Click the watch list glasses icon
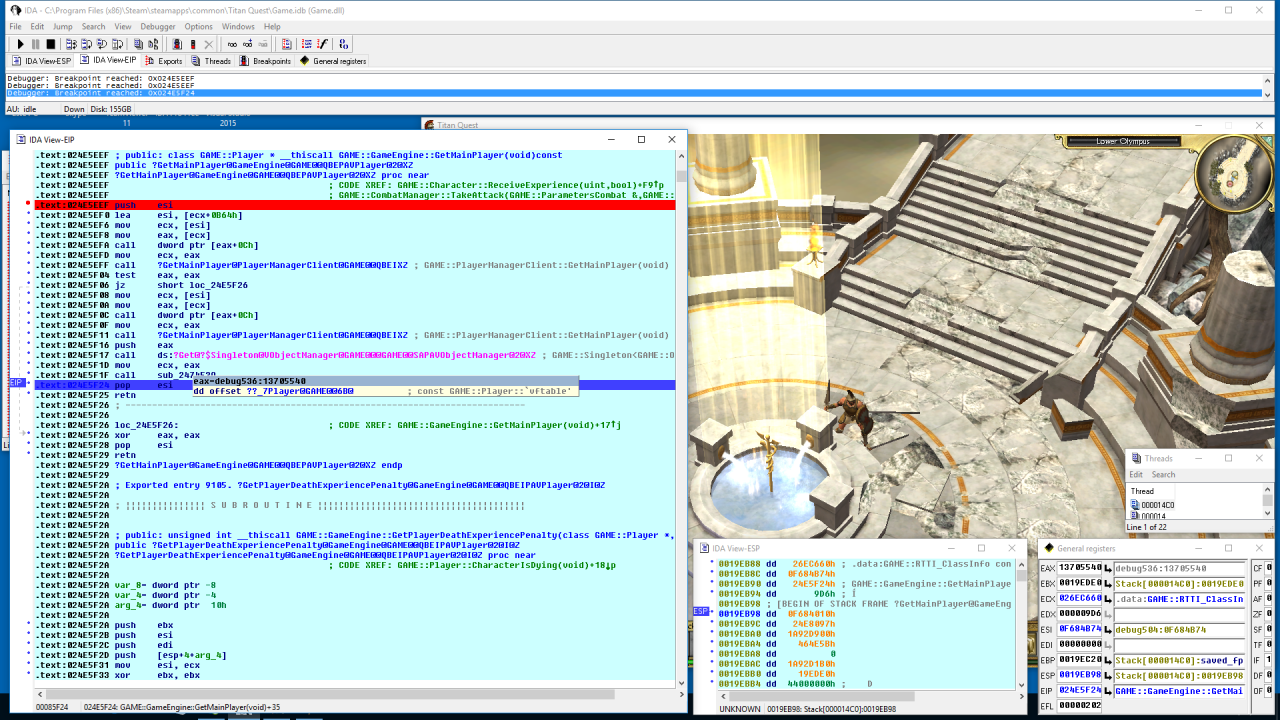The height and width of the screenshot is (720, 1280). click(x=232, y=44)
